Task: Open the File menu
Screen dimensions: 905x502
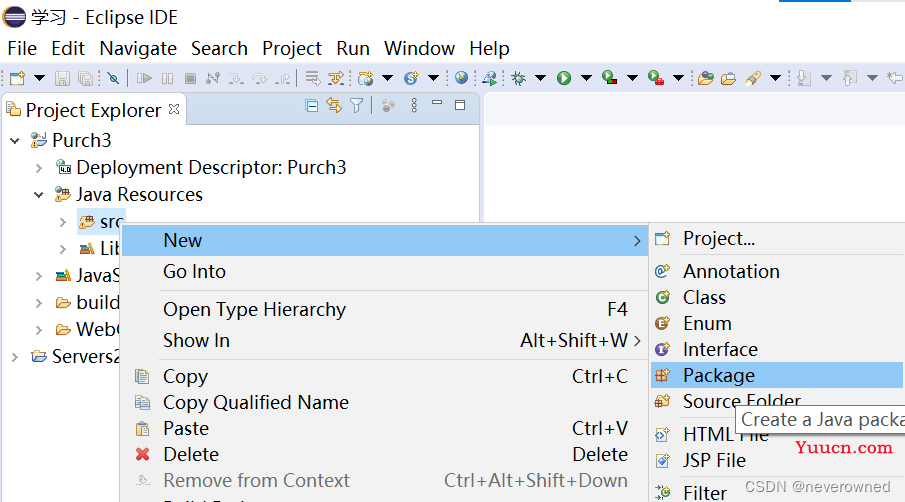Action: pos(22,48)
